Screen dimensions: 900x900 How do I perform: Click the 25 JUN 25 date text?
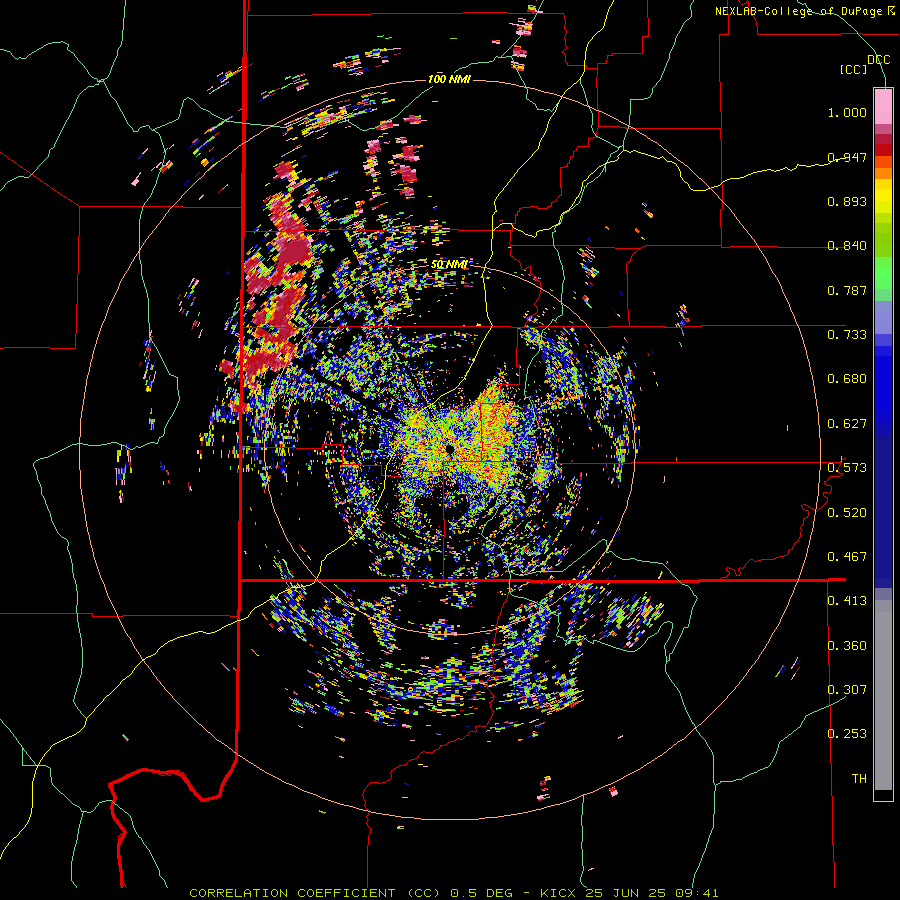626,893
